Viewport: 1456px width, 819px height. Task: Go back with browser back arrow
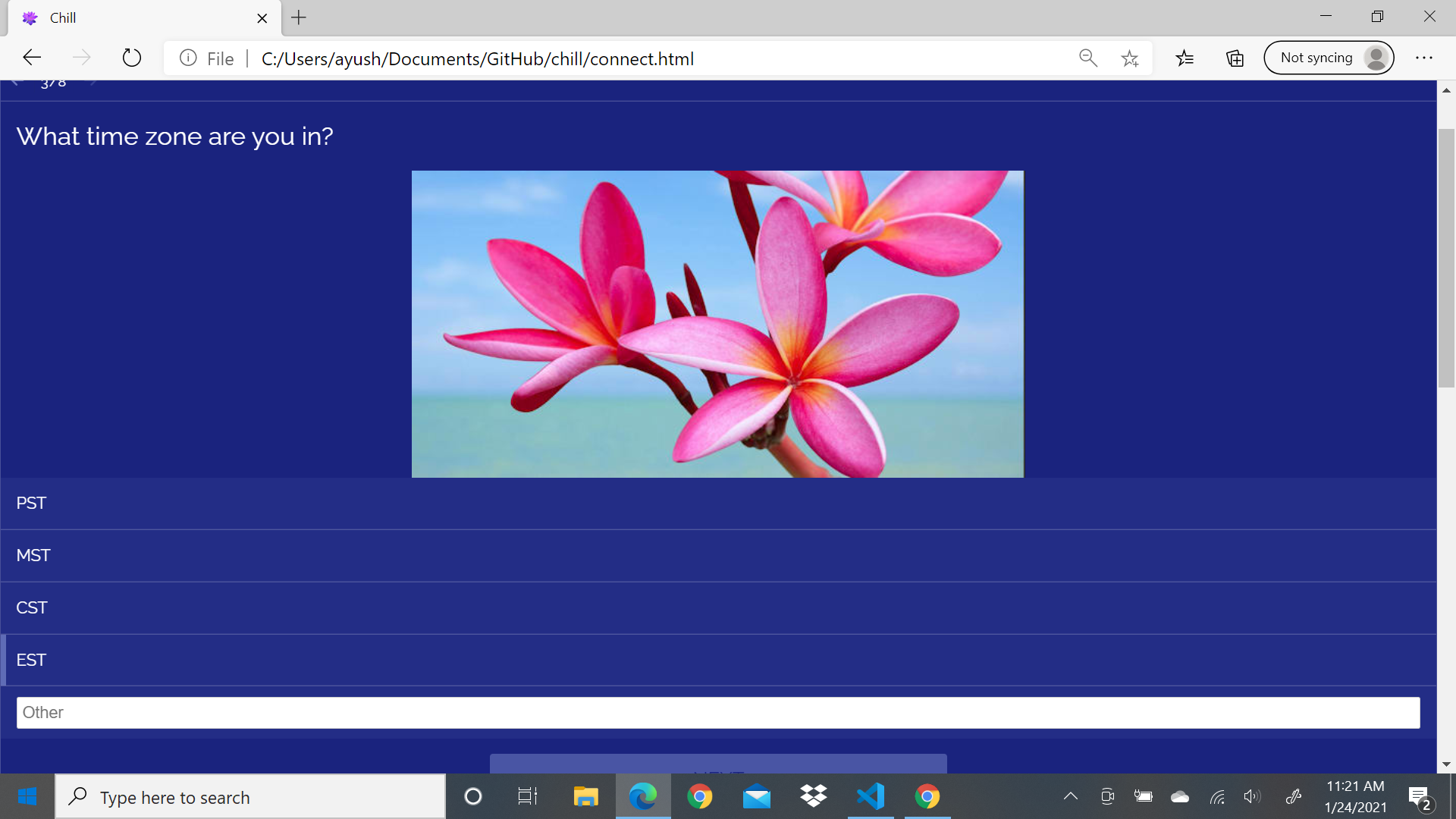tap(32, 58)
